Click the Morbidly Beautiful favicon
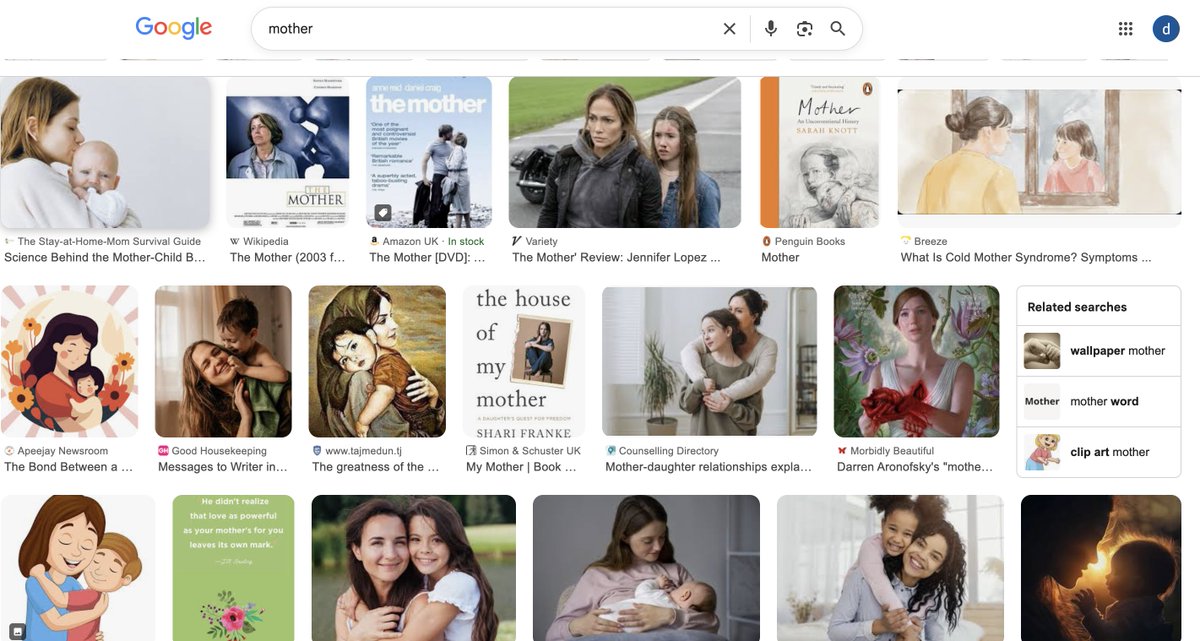 842,452
